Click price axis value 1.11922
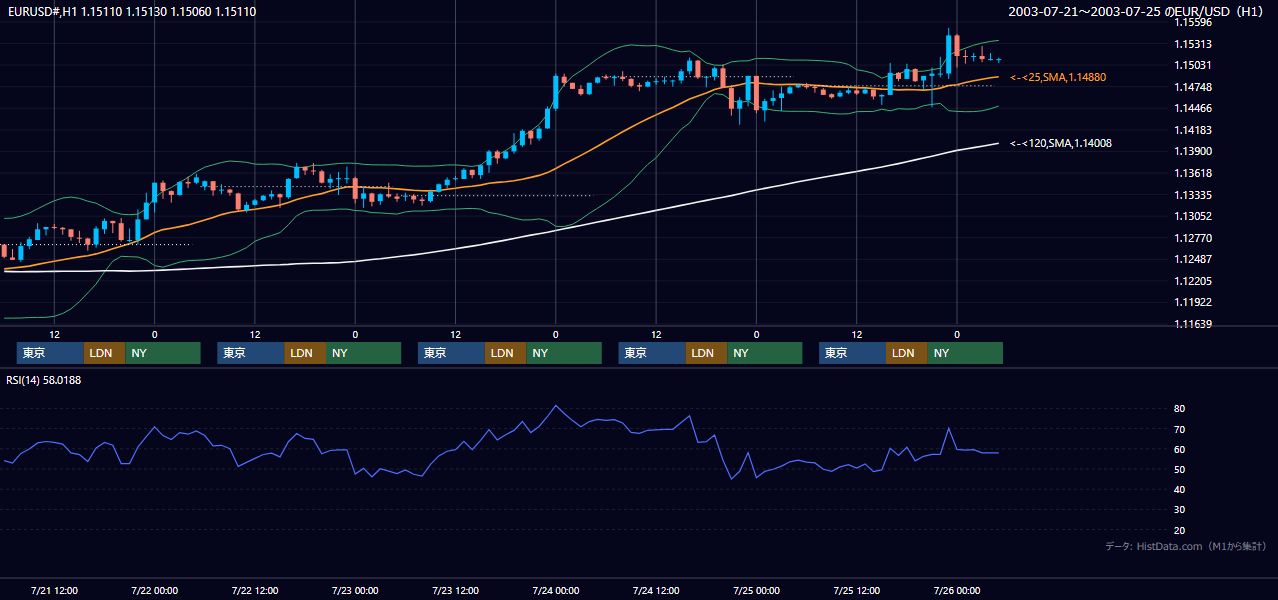 tap(1192, 302)
